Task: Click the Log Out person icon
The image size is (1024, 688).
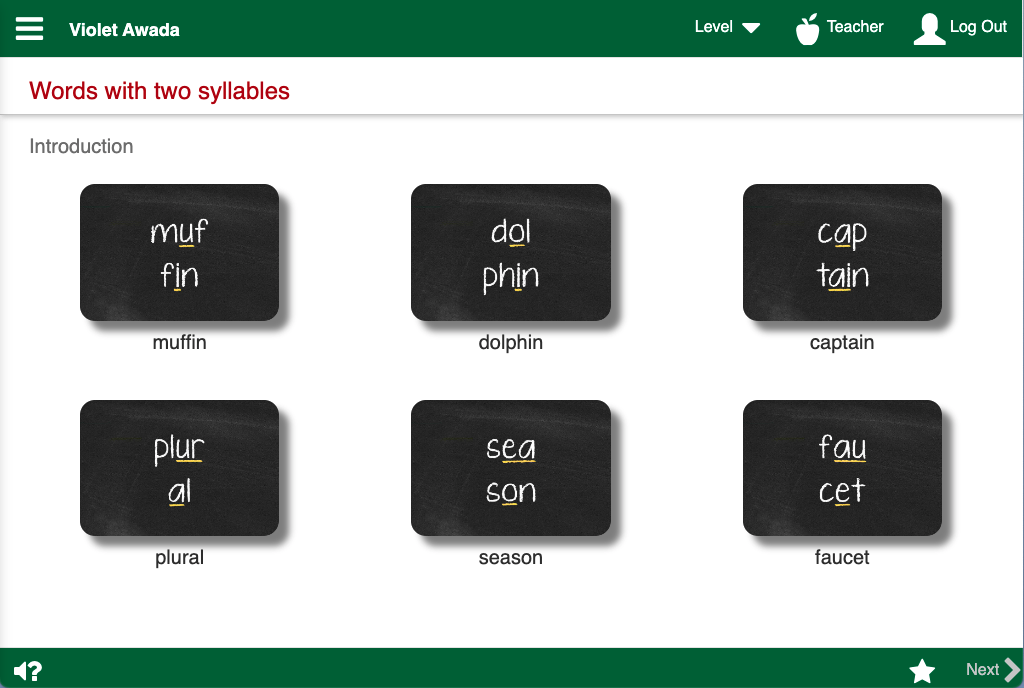Action: coord(929,29)
